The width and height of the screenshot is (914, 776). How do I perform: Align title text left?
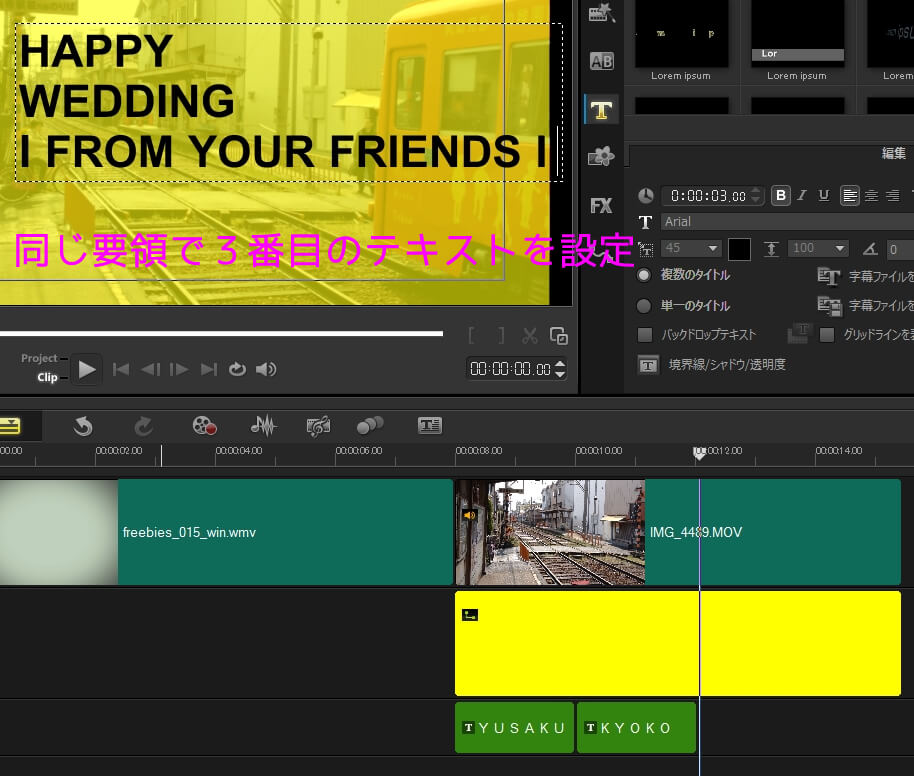coord(849,196)
